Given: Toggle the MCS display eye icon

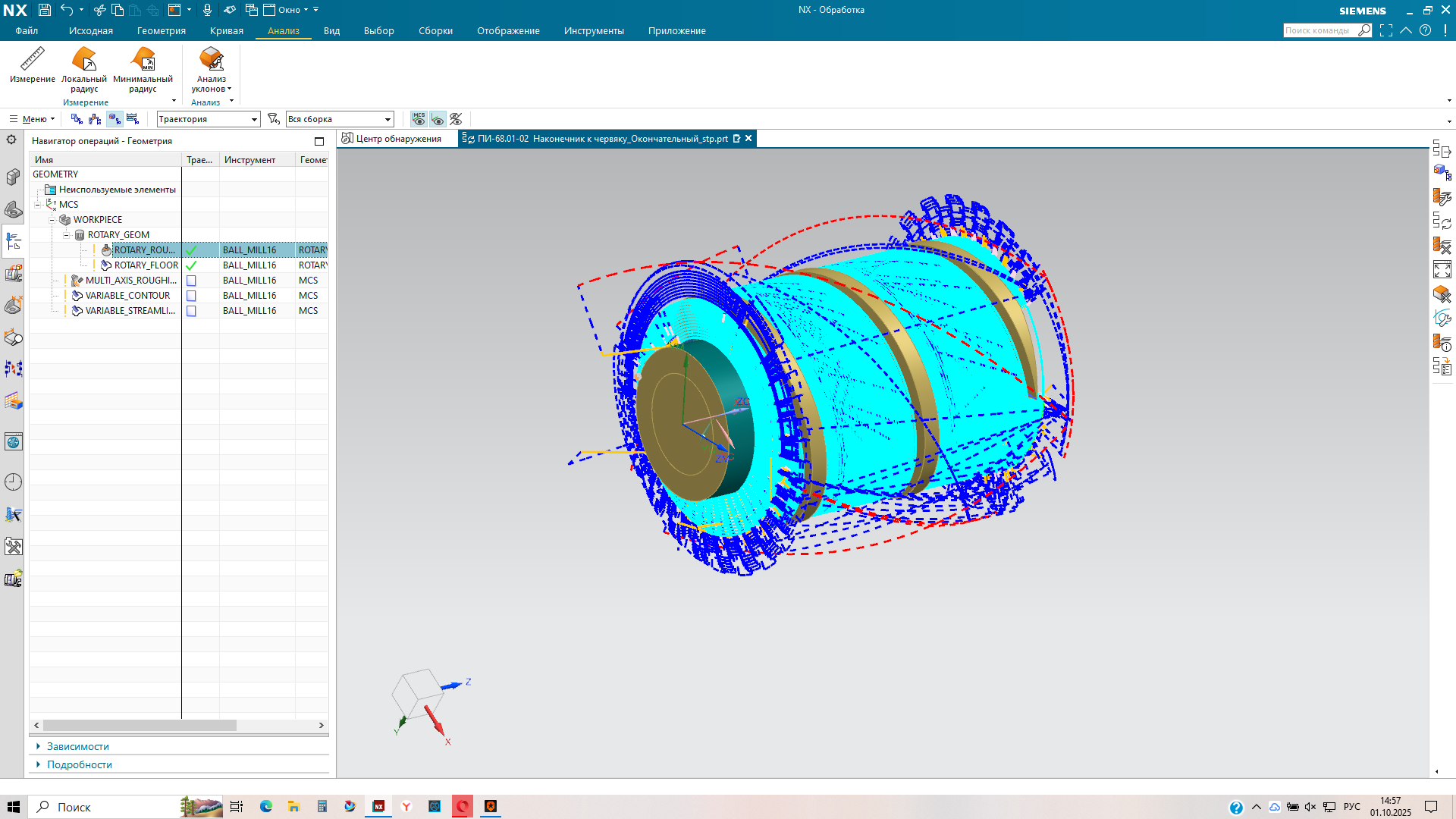Looking at the screenshot, I should tap(419, 119).
